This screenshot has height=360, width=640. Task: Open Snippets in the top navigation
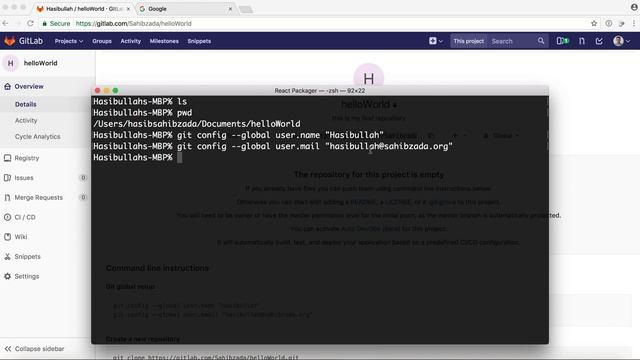pos(199,41)
